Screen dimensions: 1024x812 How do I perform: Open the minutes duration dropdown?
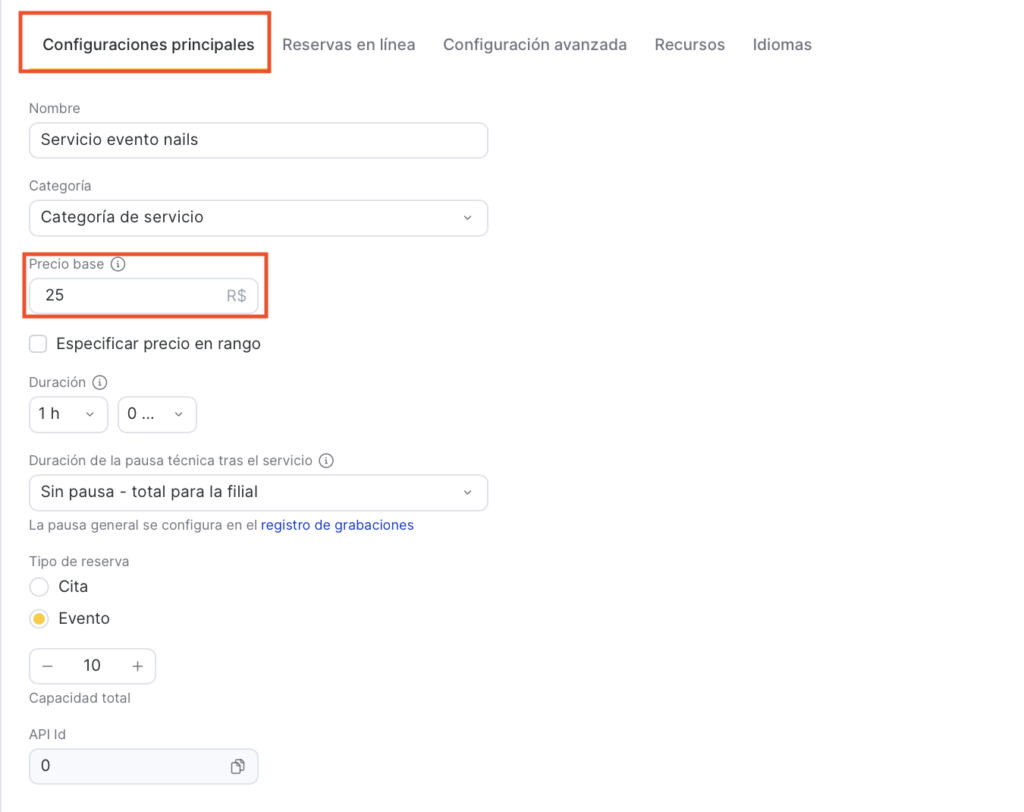click(x=157, y=414)
